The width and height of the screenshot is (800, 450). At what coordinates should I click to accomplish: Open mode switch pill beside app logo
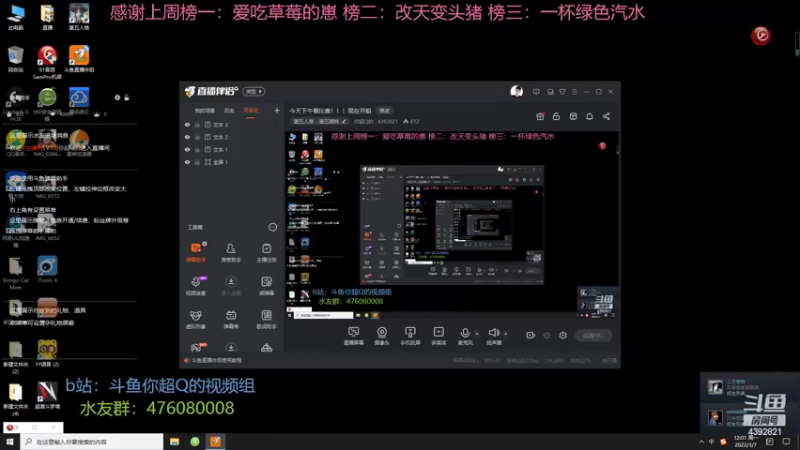pyautogui.click(x=254, y=91)
